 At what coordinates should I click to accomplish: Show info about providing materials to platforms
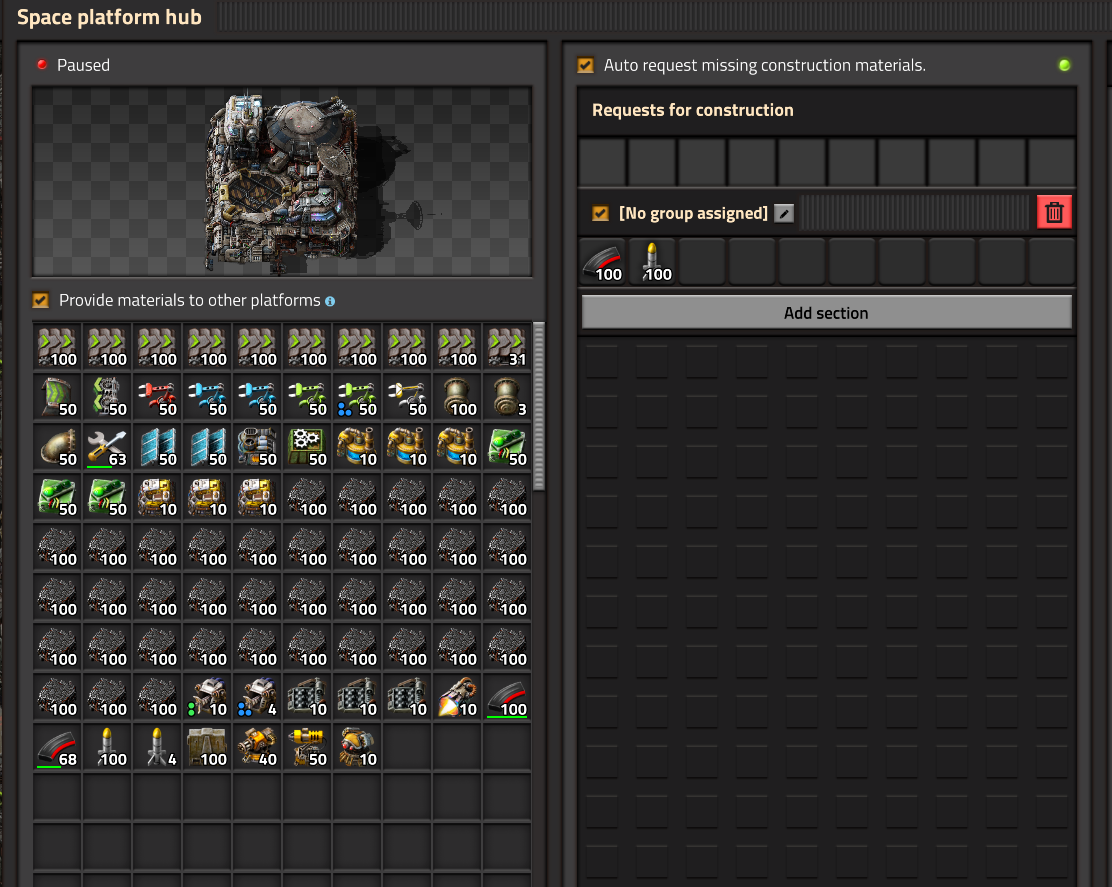[330, 301]
